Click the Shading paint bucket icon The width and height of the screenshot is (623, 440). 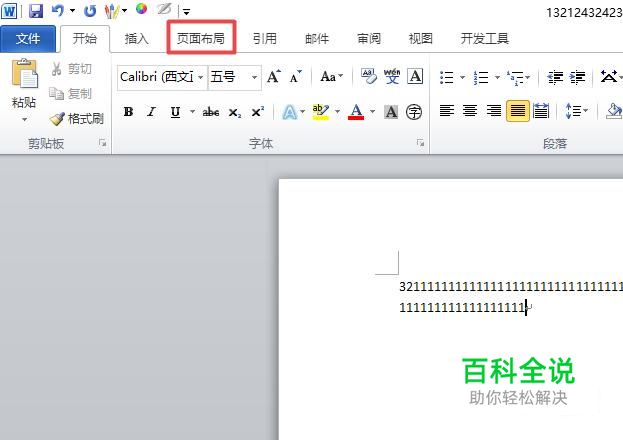613,110
